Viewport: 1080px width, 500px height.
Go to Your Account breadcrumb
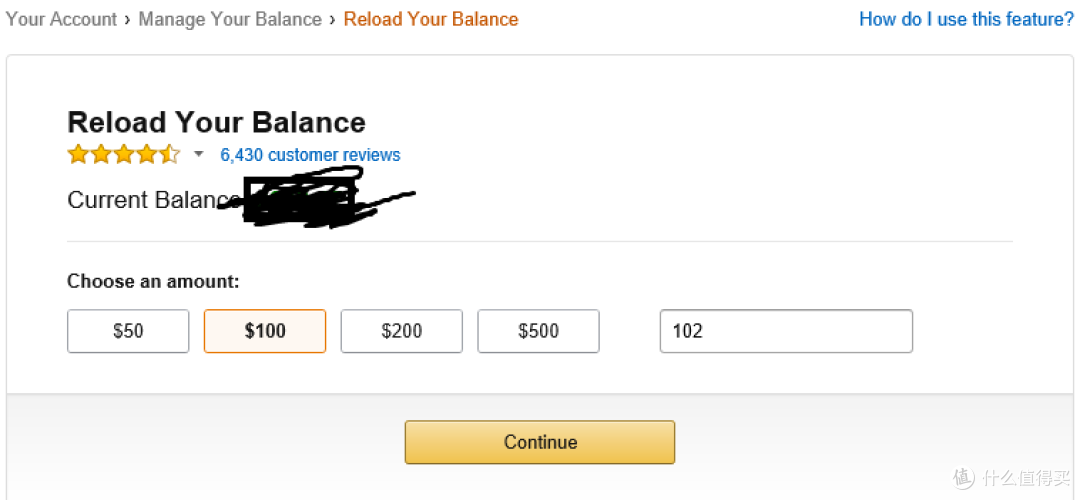point(61,19)
